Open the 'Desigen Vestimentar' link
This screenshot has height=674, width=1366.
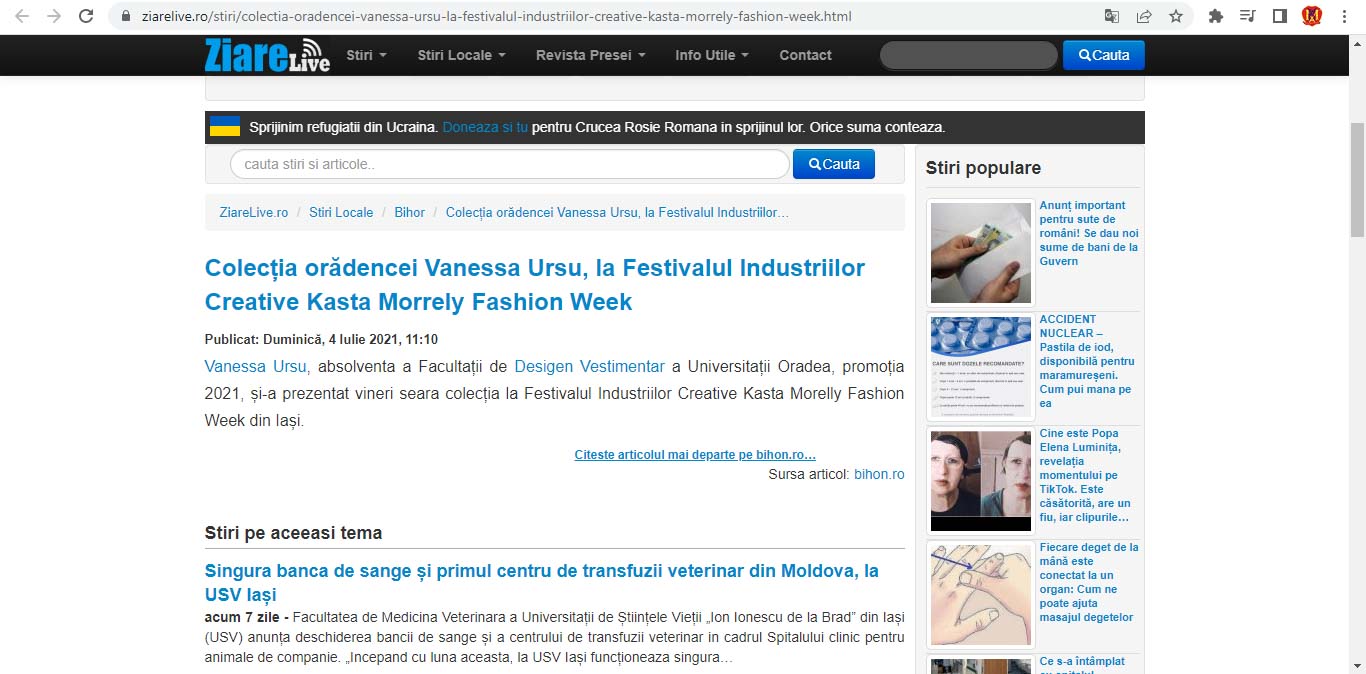pyautogui.click(x=589, y=366)
